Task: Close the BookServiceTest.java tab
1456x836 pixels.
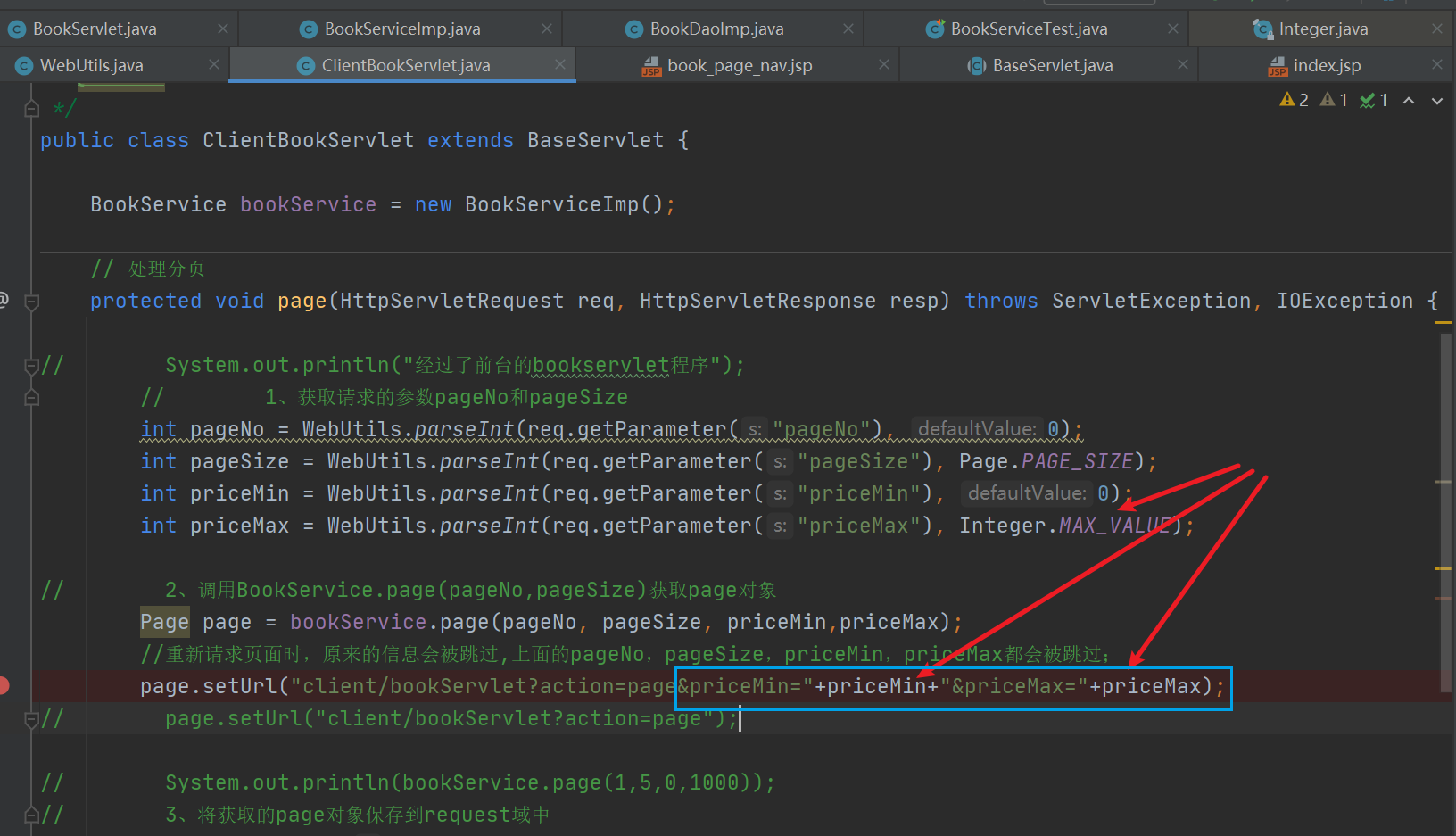Action: 1173,29
